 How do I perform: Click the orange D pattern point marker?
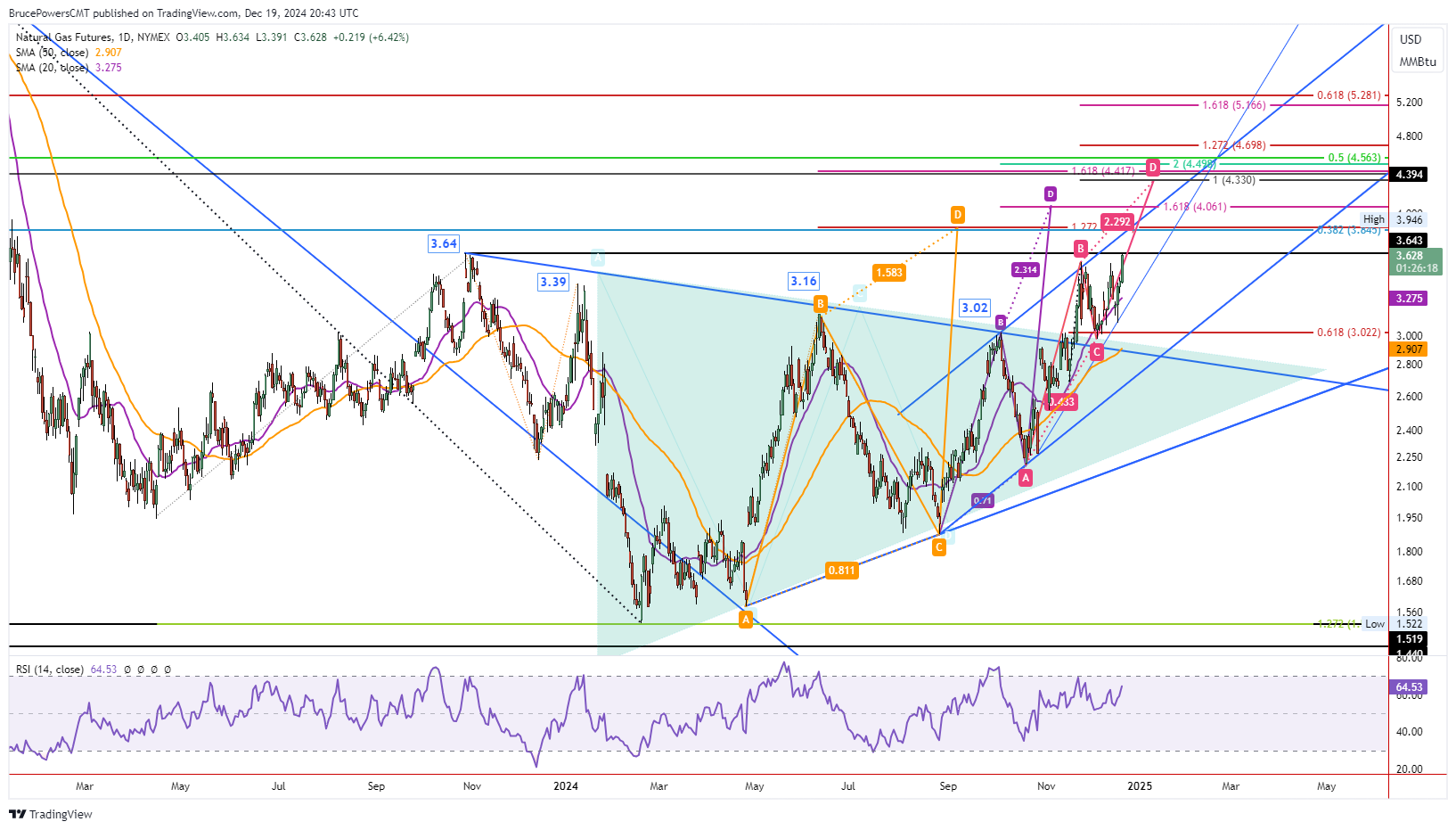click(x=957, y=214)
